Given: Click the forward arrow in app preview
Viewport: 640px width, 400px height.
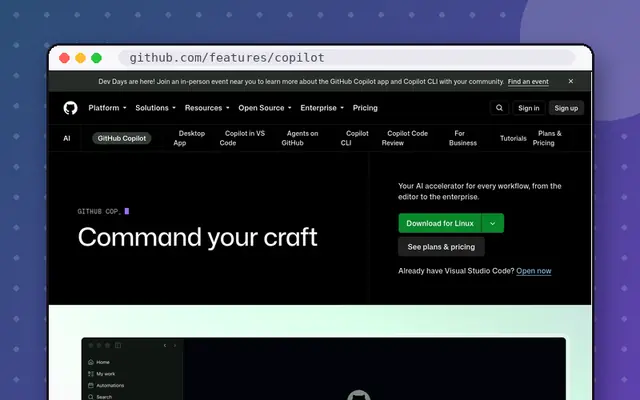Looking at the screenshot, I should pos(175,345).
